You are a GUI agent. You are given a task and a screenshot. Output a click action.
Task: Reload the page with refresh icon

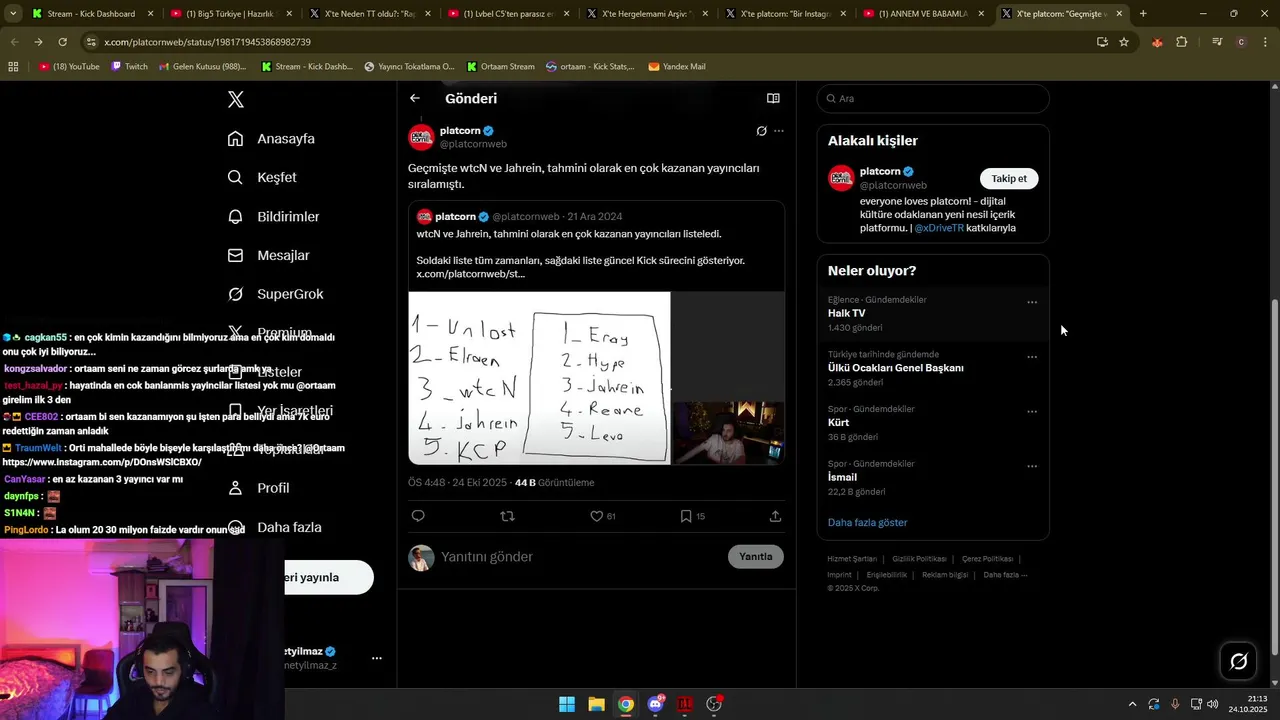[62, 42]
